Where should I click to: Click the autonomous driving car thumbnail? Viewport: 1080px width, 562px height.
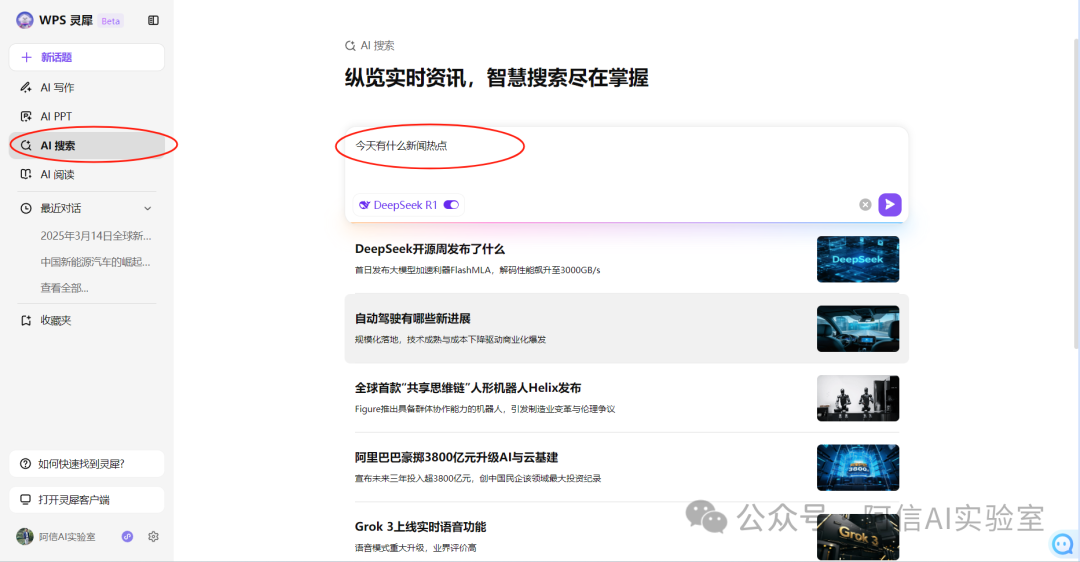click(858, 329)
